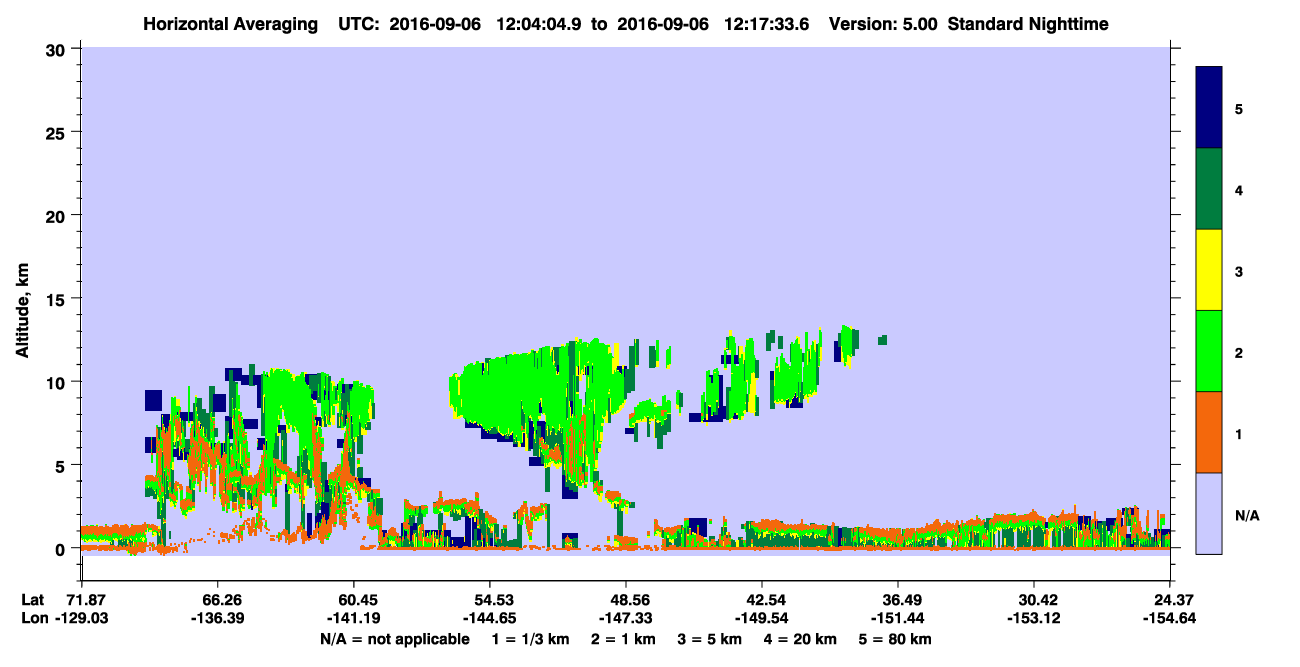Click the y-axis tick label '30'

(x=58, y=49)
